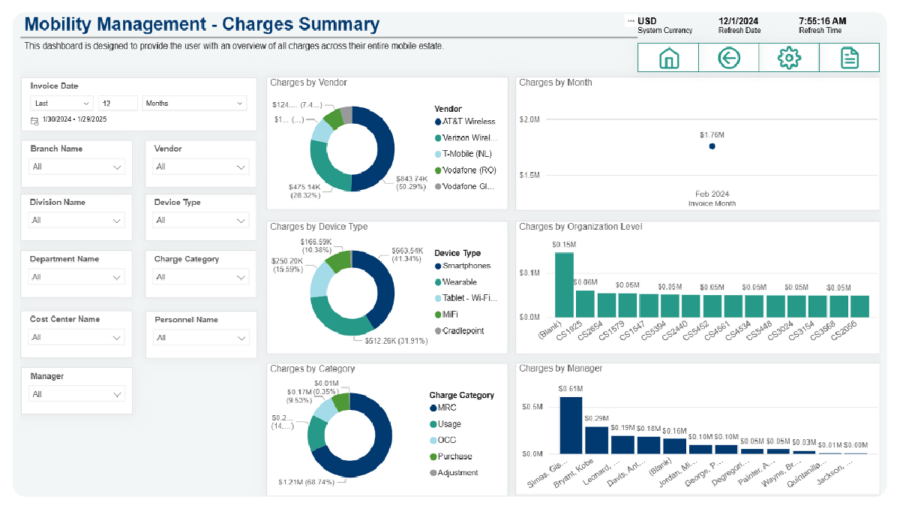Viewport: 900px width, 509px height.
Task: Click the Mobility Management - Charges Summary heading
Action: click(201, 24)
